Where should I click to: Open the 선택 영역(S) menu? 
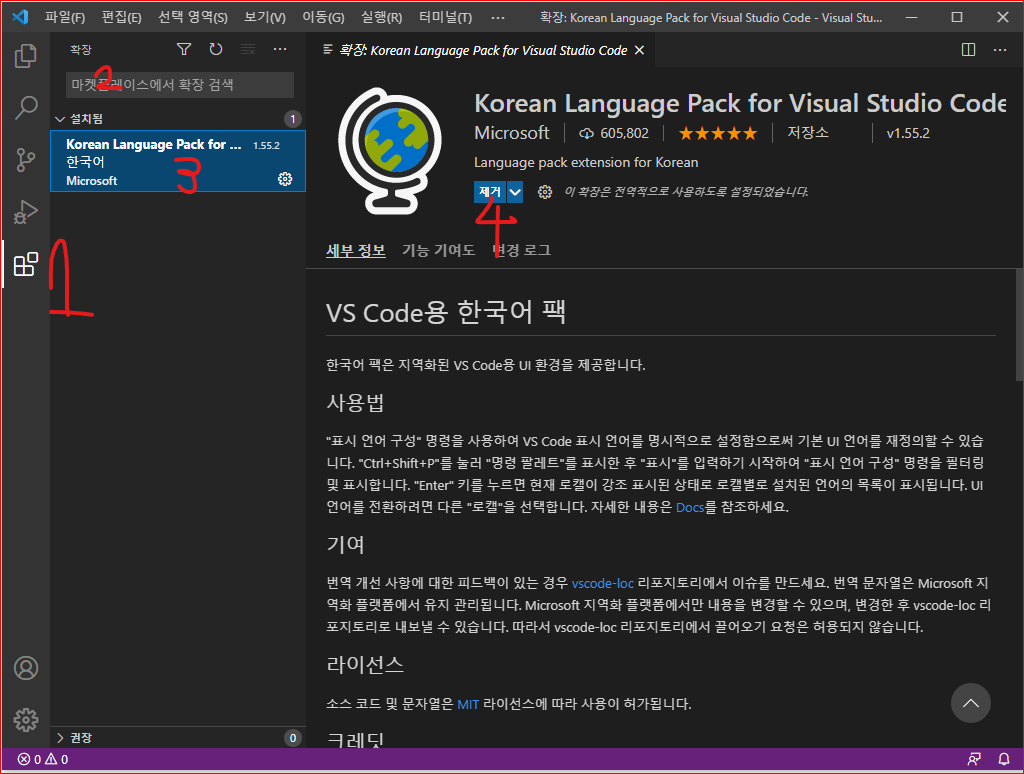193,18
